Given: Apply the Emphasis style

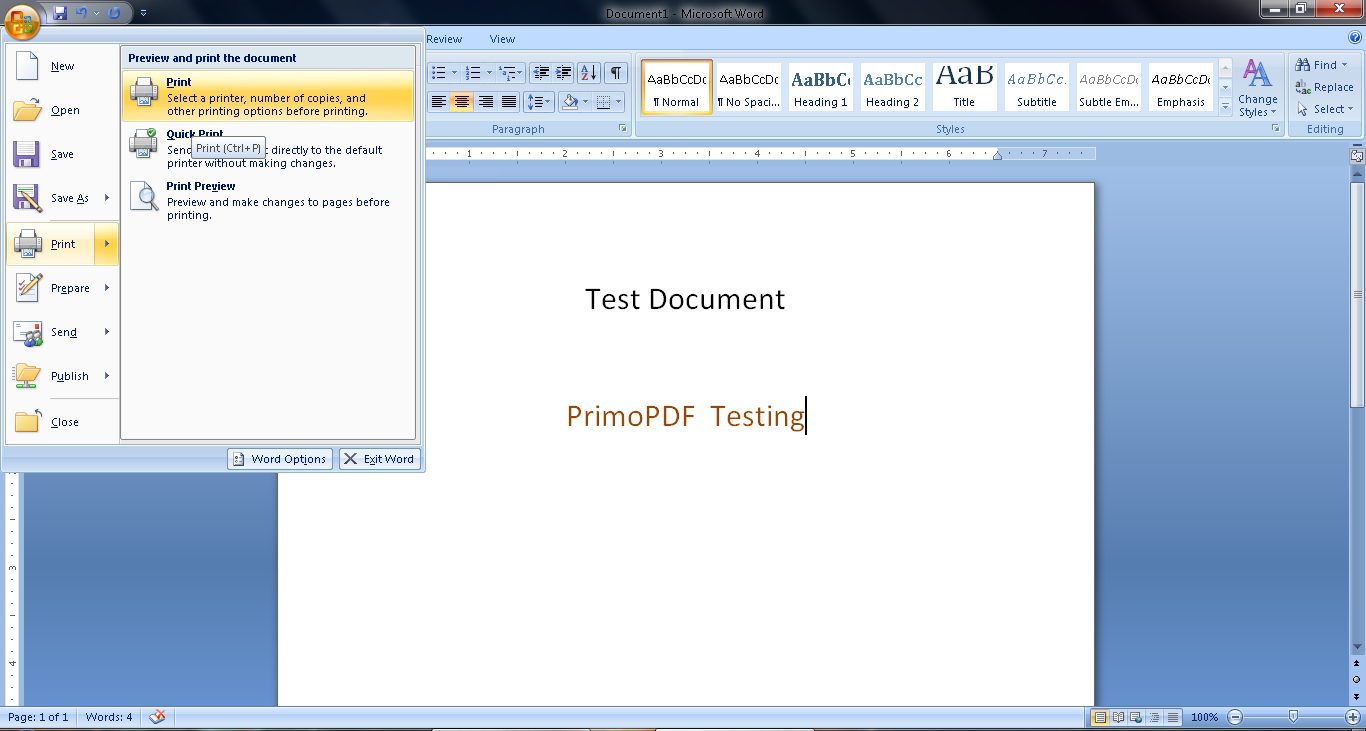Looking at the screenshot, I should [1181, 87].
